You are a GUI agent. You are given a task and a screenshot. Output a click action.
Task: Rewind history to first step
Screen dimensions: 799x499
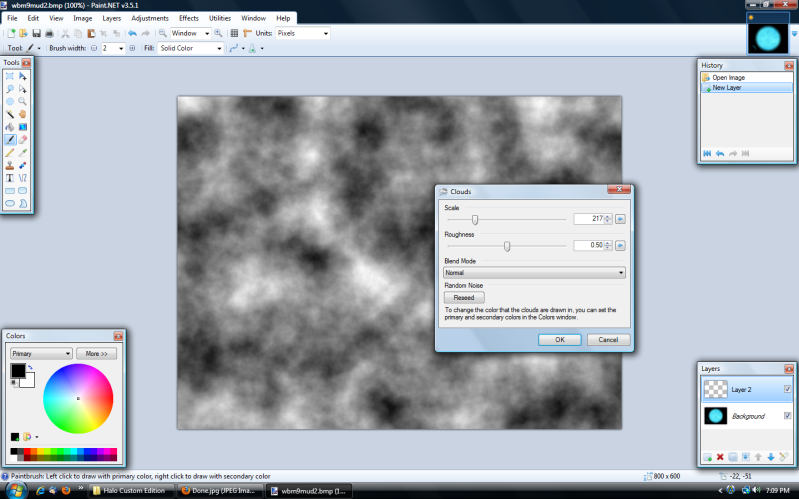(x=707, y=153)
